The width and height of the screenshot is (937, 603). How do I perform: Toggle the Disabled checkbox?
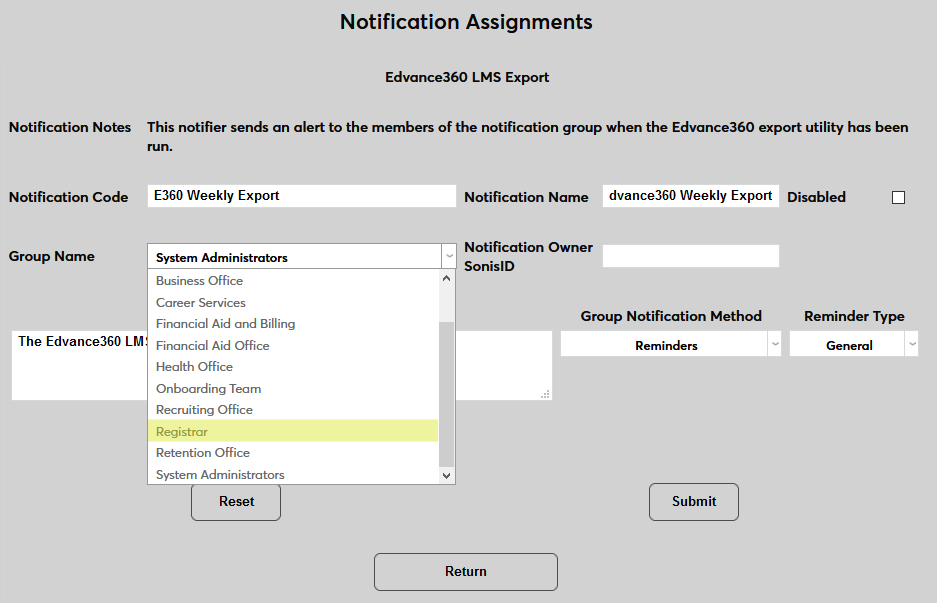coord(898,198)
